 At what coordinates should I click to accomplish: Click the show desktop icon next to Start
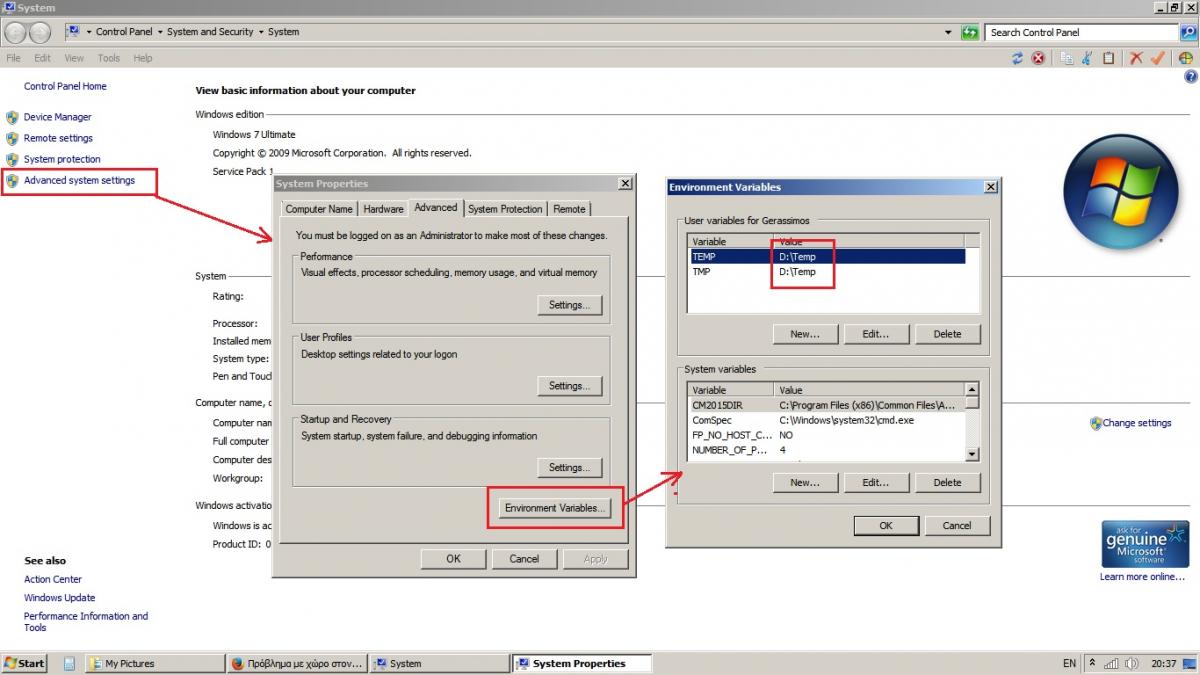[69, 663]
